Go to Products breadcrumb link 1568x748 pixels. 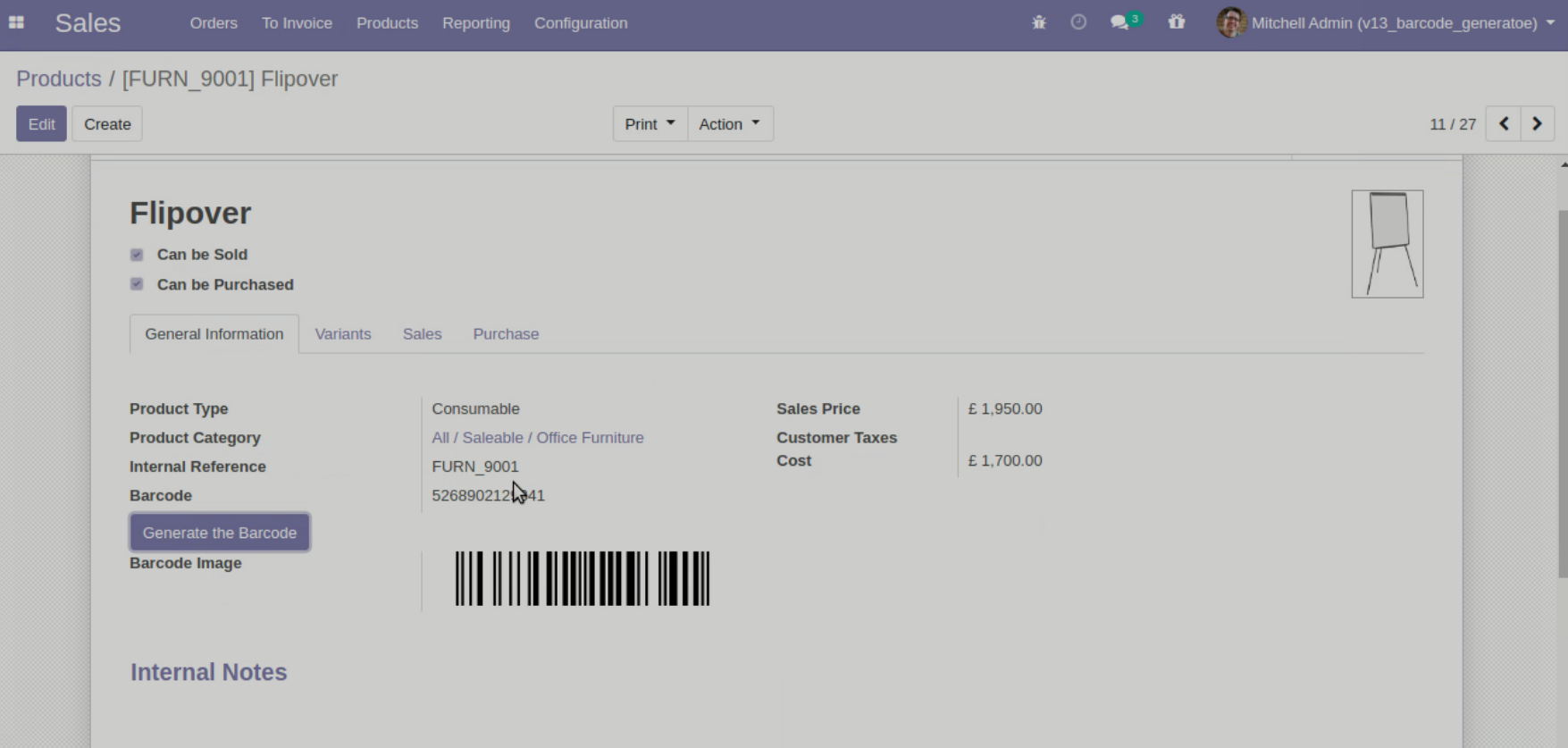(59, 79)
